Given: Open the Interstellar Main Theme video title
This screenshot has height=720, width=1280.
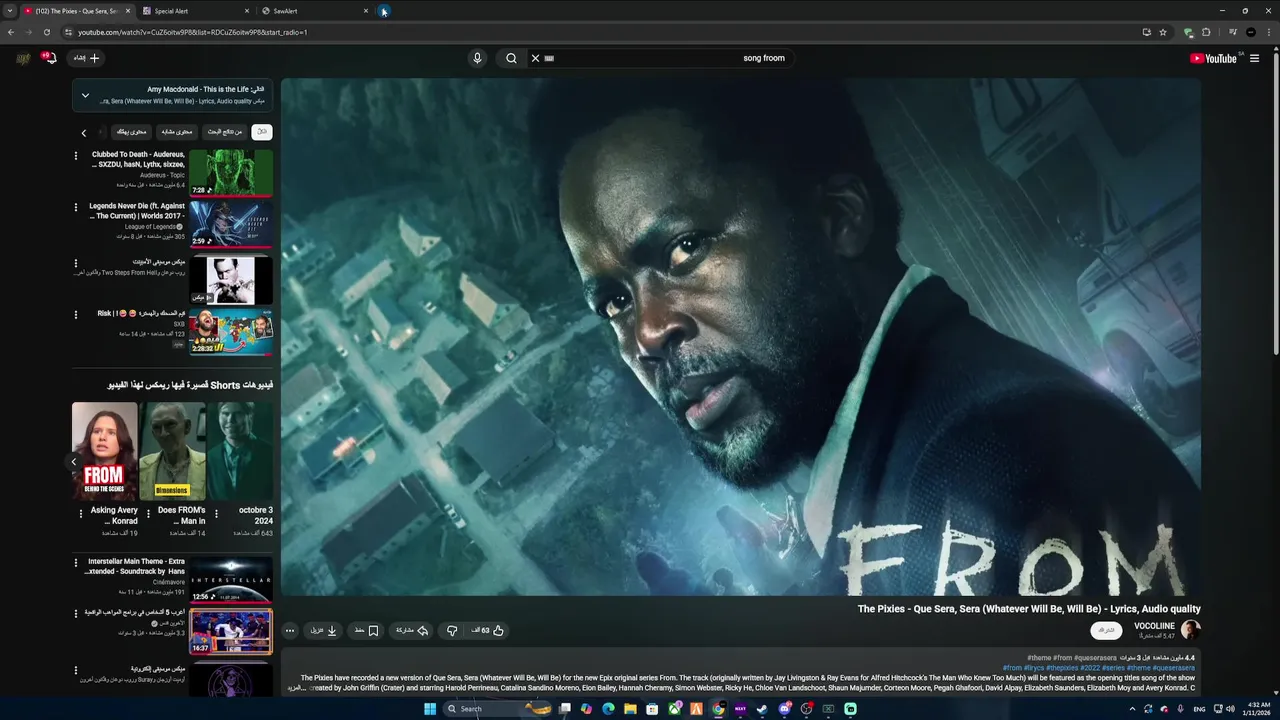Looking at the screenshot, I should click(135, 566).
